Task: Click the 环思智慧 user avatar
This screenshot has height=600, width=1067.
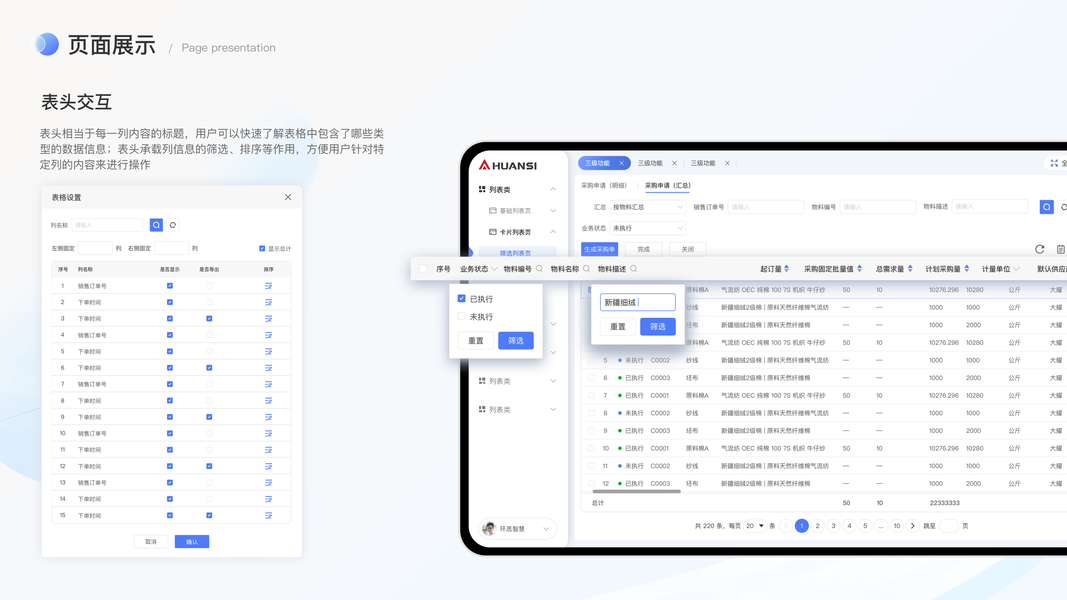Action: [x=489, y=529]
